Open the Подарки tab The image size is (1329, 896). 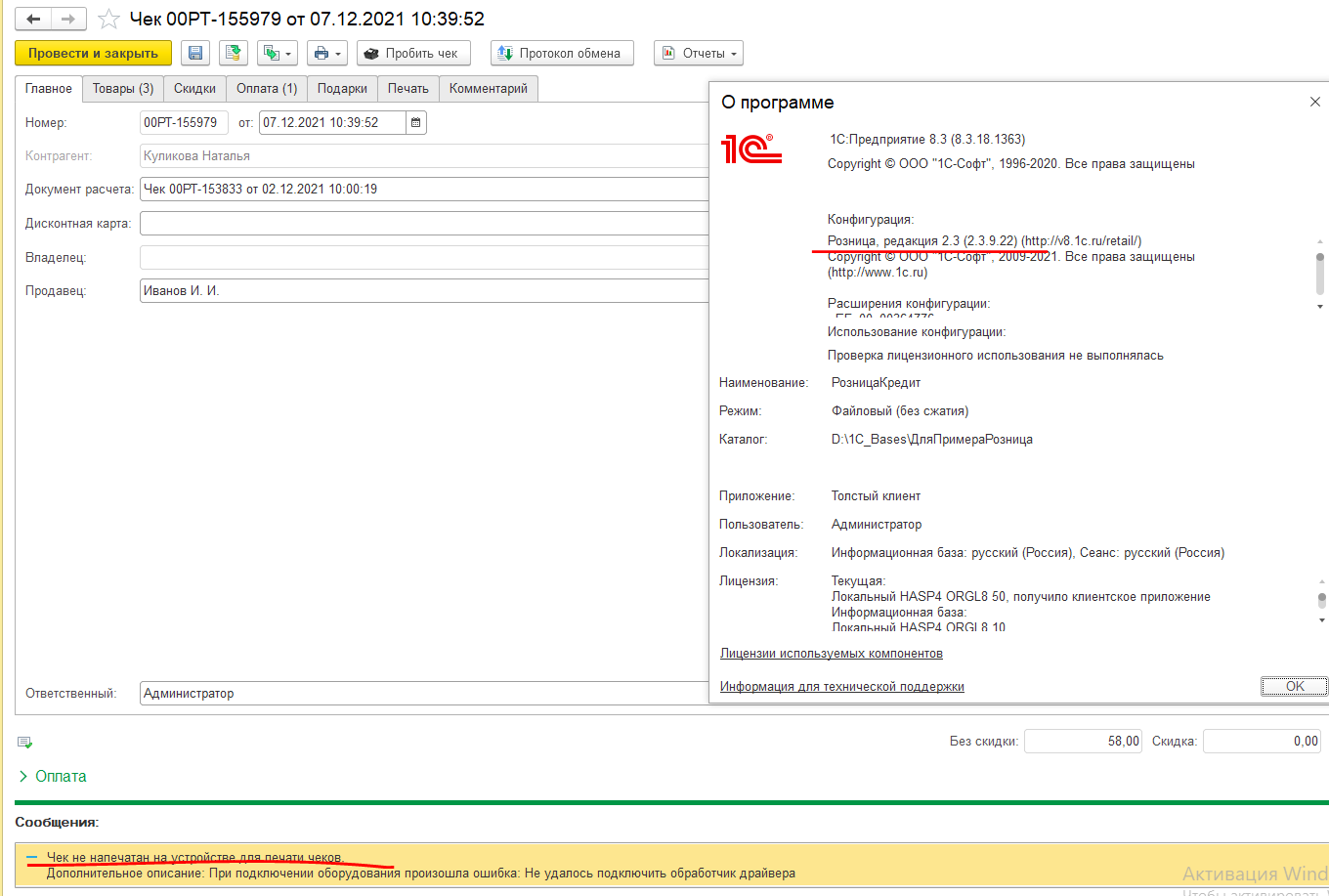point(342,88)
